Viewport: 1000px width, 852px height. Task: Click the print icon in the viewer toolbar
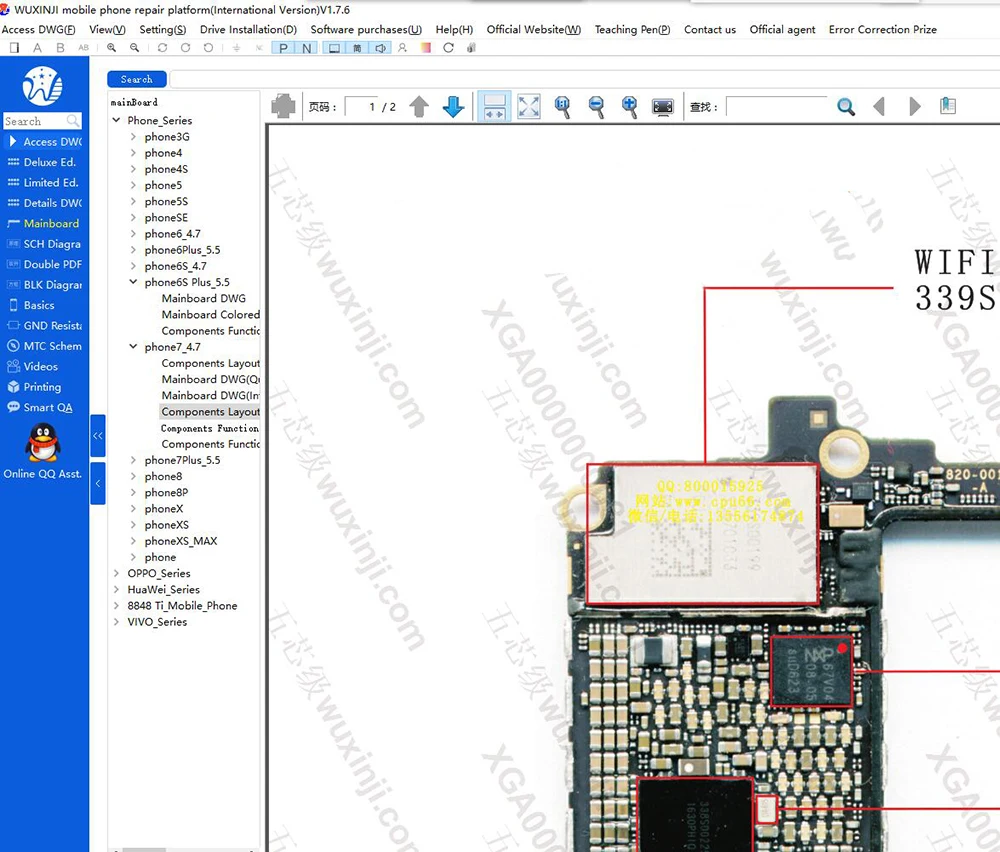[283, 106]
